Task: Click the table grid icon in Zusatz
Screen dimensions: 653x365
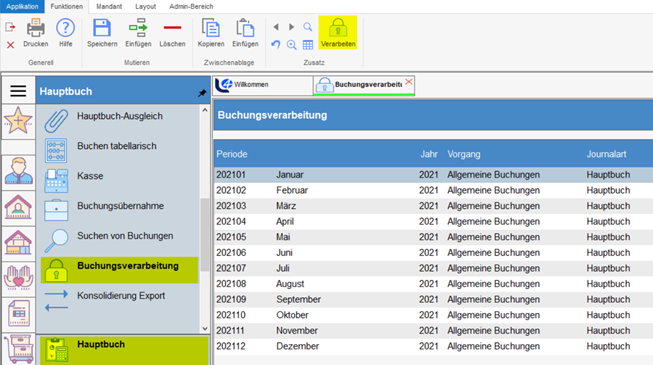Action: 308,45
